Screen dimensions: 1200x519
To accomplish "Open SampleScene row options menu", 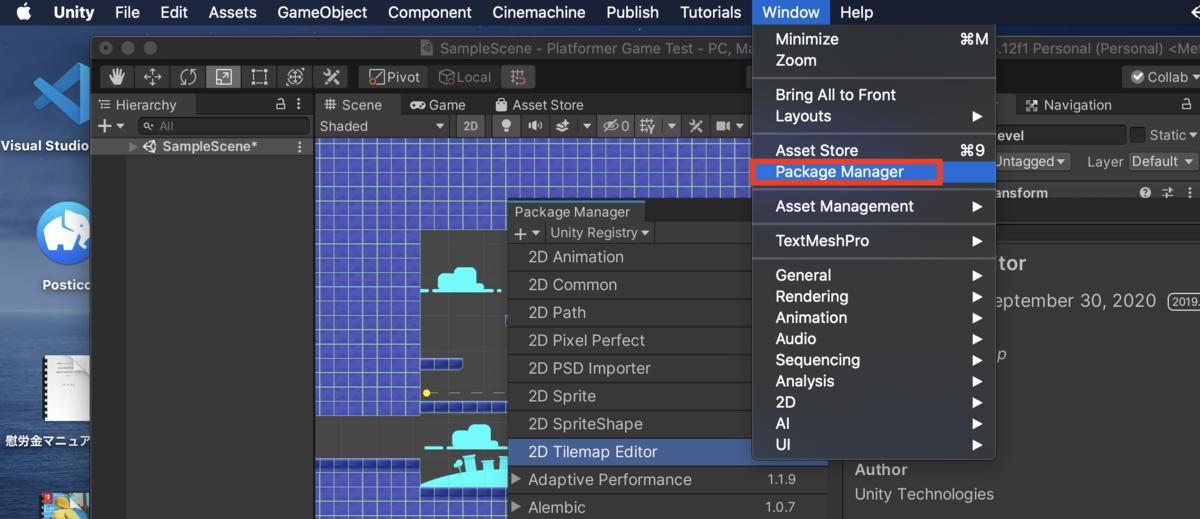I will tap(299, 146).
